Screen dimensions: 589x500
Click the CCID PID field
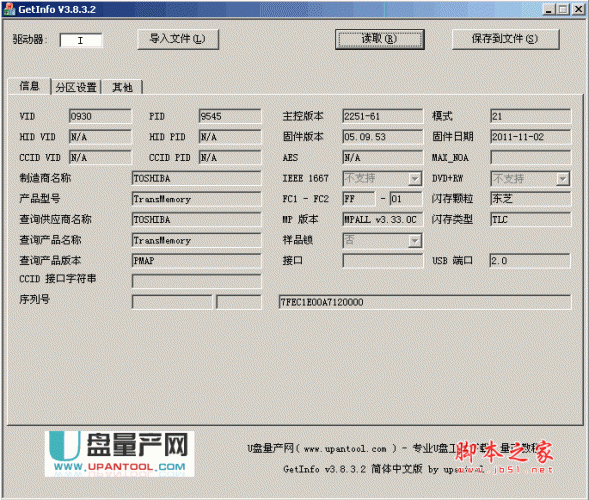(x=230, y=158)
